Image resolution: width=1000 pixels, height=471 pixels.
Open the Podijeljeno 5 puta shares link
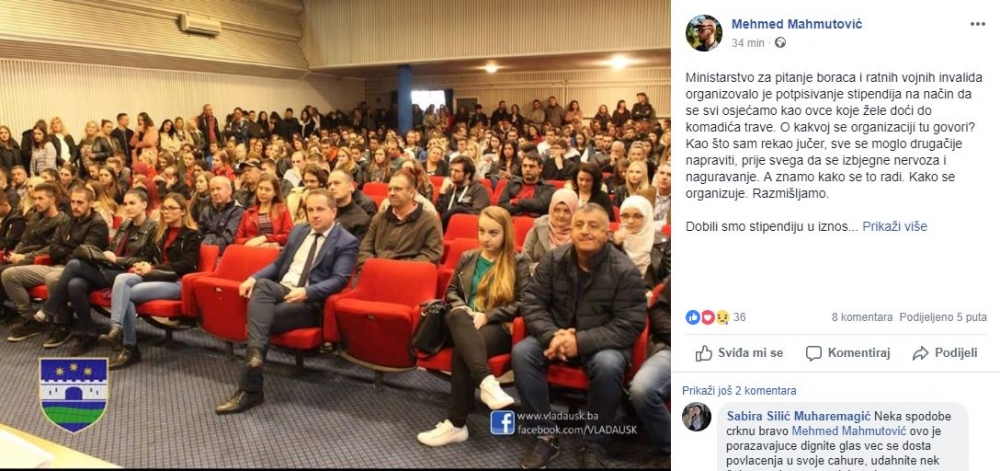(x=943, y=317)
